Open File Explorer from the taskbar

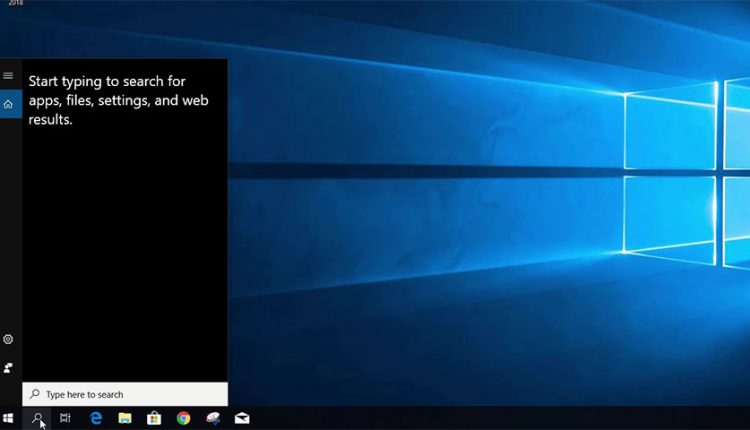point(125,418)
